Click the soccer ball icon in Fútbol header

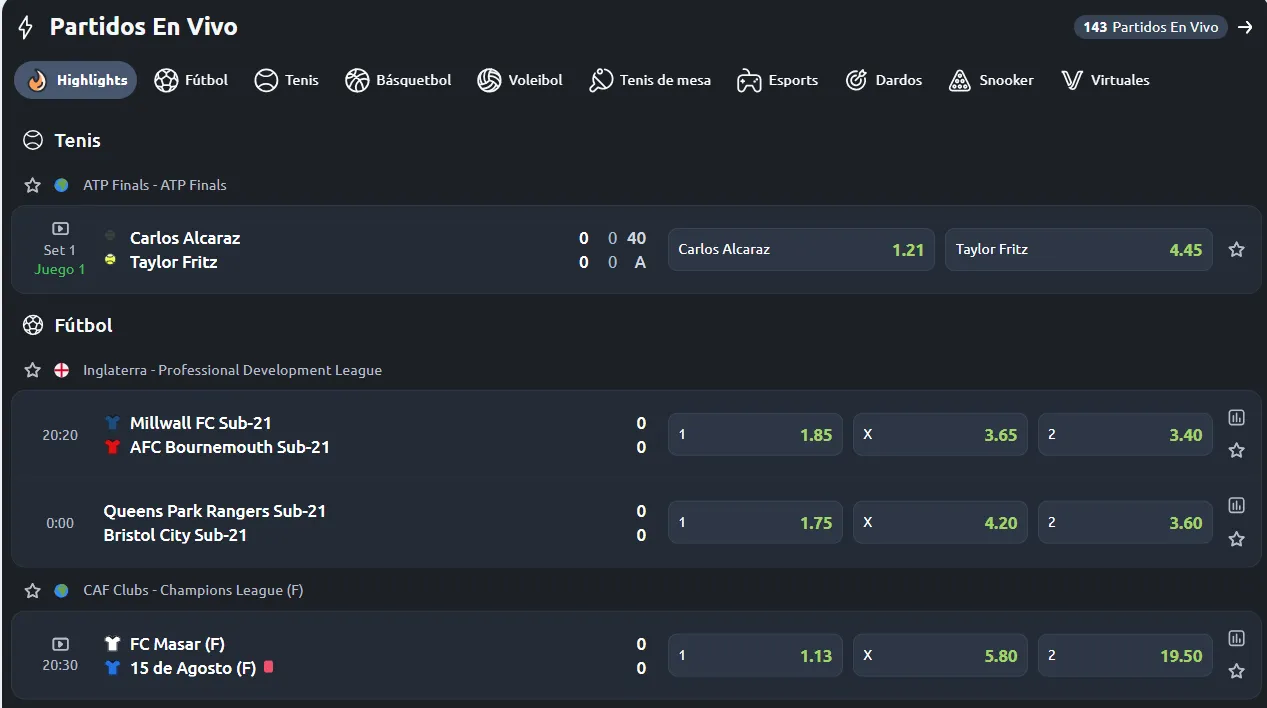[33, 325]
